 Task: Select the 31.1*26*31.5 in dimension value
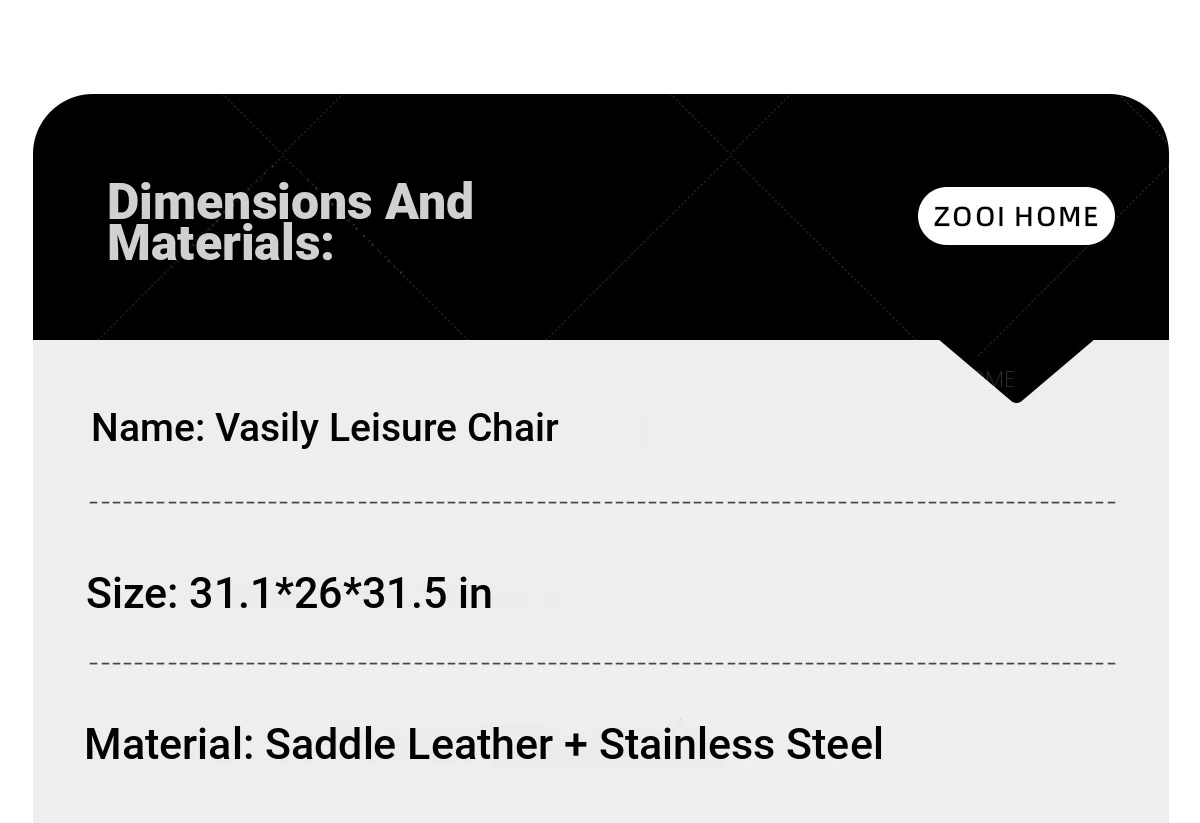point(340,593)
